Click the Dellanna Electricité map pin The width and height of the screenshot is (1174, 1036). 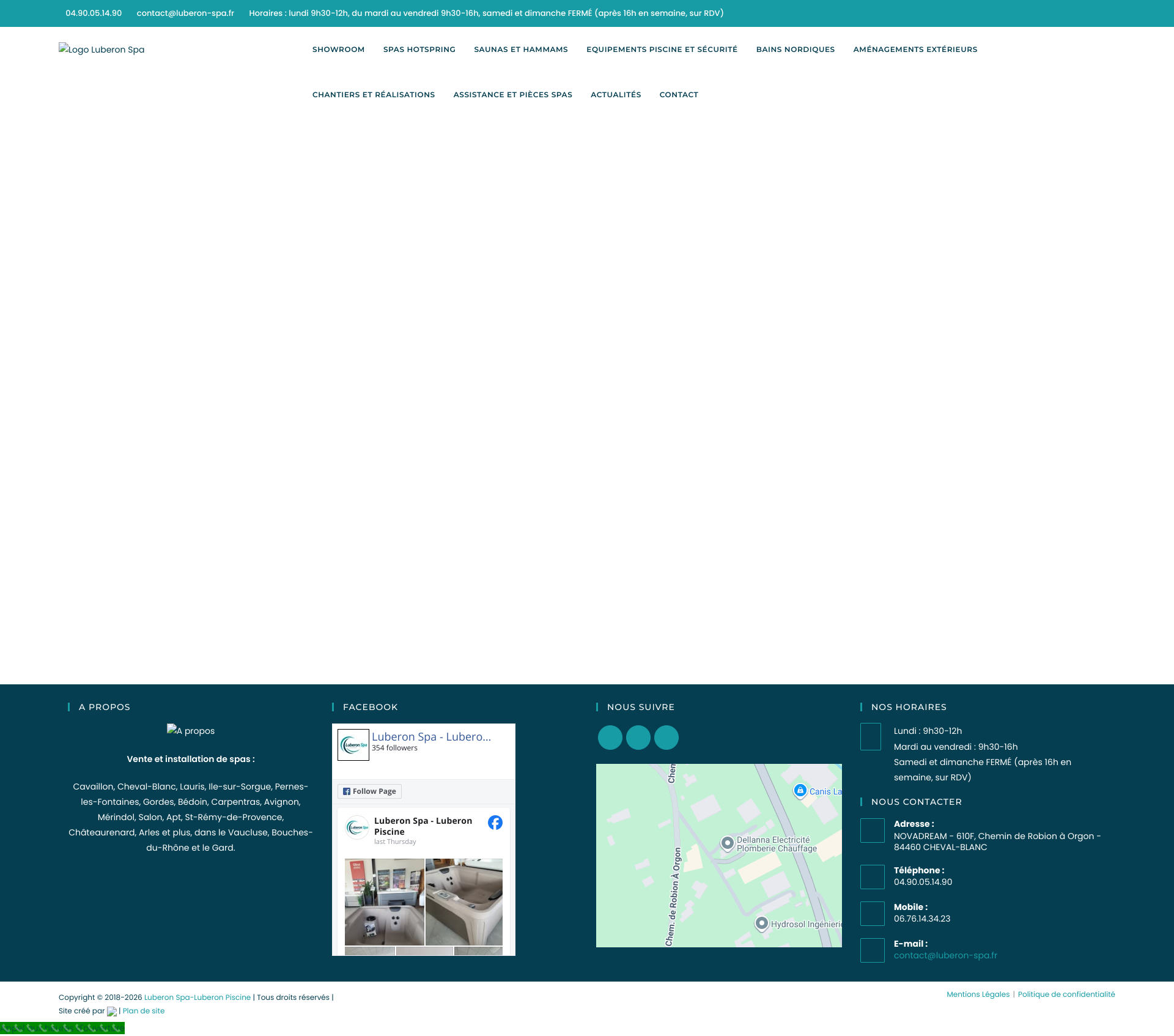click(727, 843)
